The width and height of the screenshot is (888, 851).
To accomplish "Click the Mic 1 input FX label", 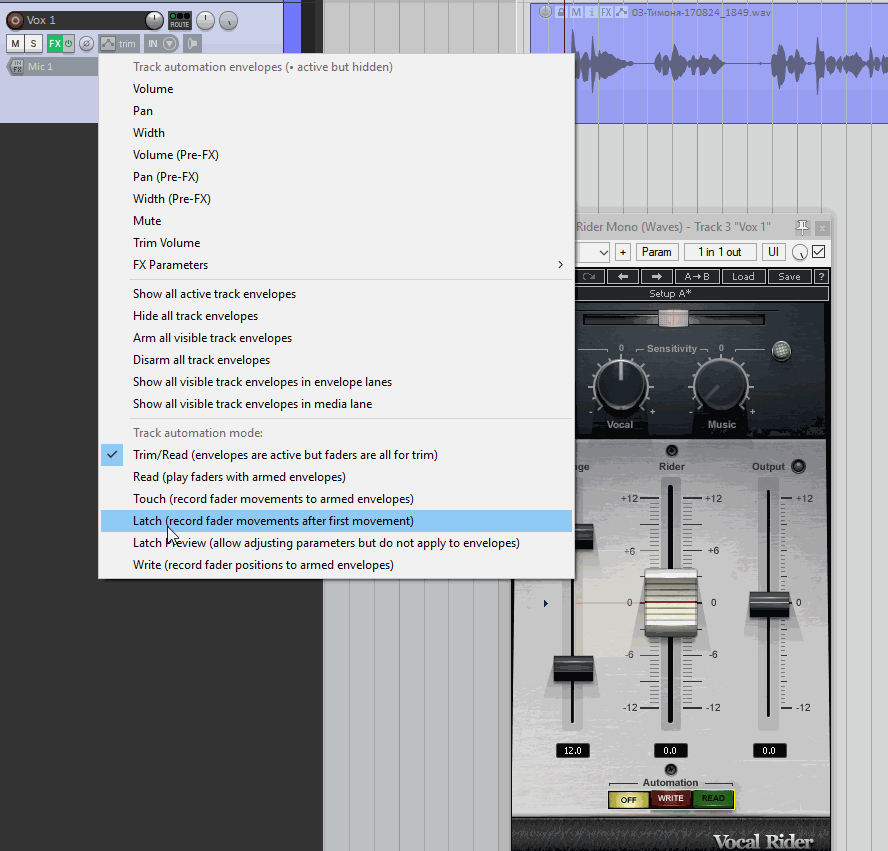I will click(40, 67).
